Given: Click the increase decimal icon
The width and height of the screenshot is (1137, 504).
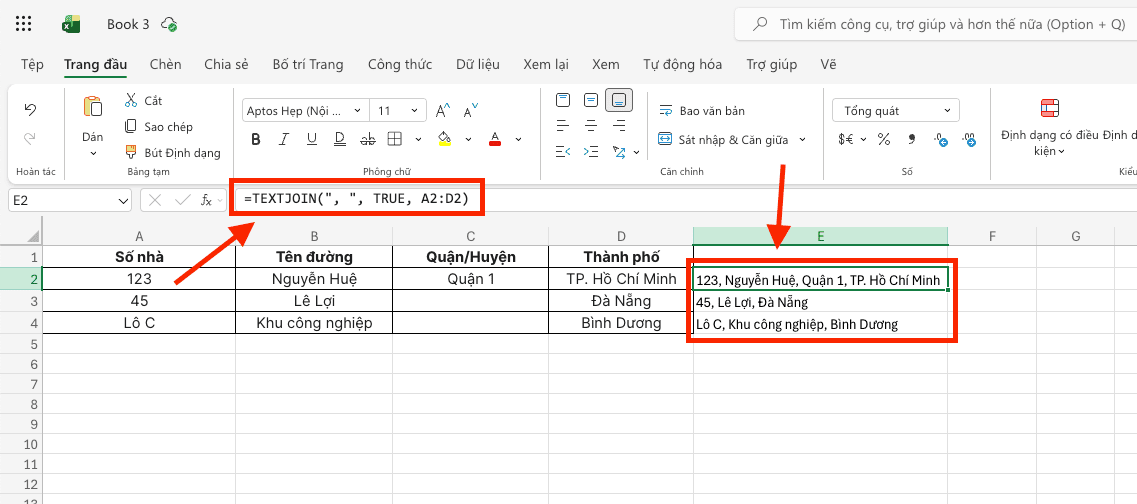Looking at the screenshot, I should point(969,139).
